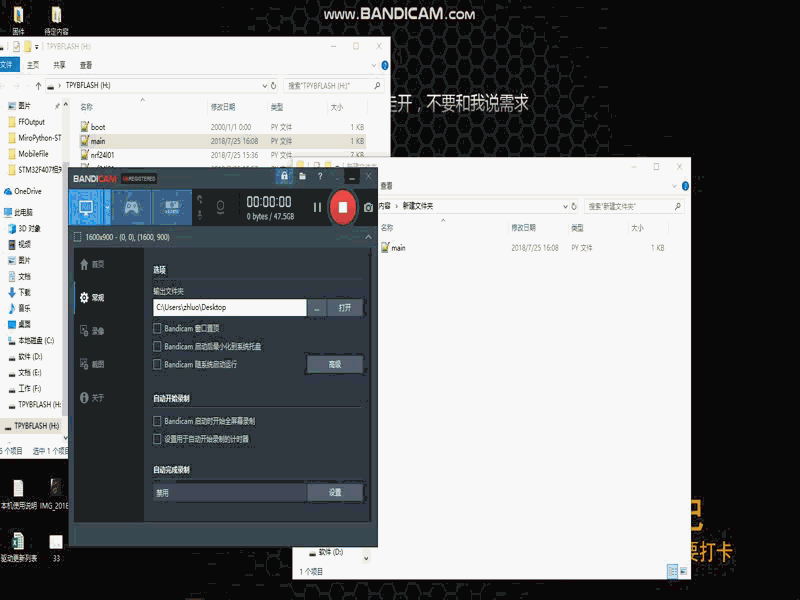This screenshot has width=800, height=600.
Task: Open Bandicam 截图 image section
Action: (x=92, y=364)
